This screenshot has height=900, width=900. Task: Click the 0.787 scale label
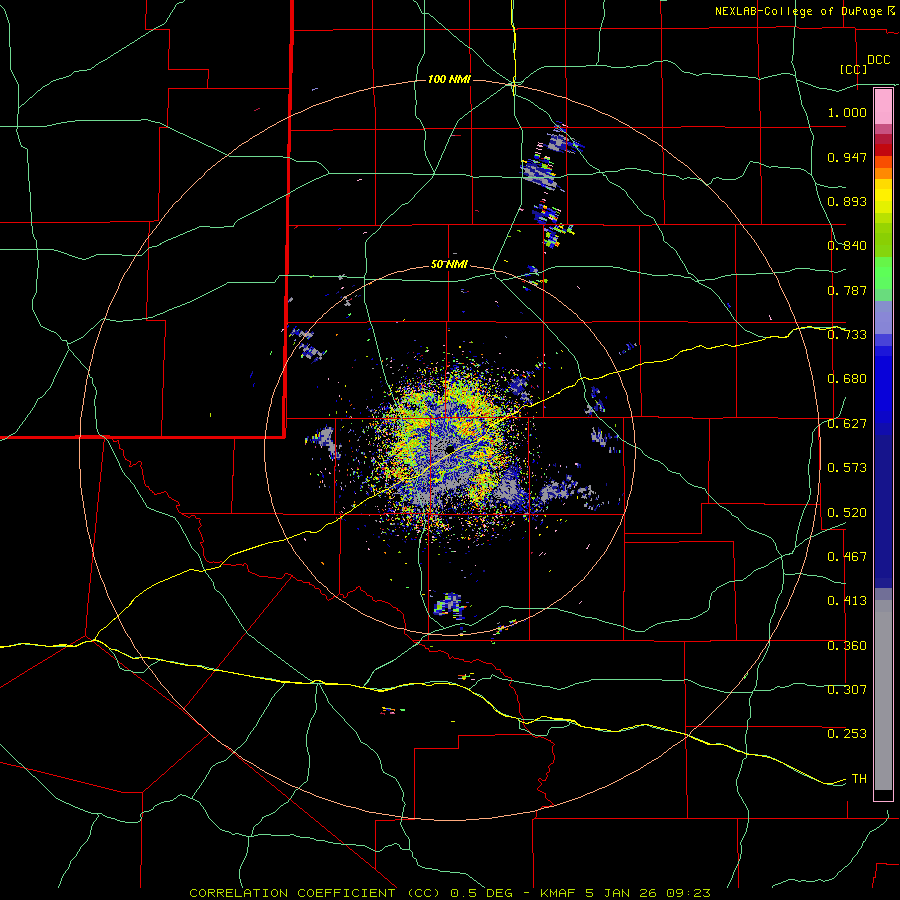click(847, 290)
